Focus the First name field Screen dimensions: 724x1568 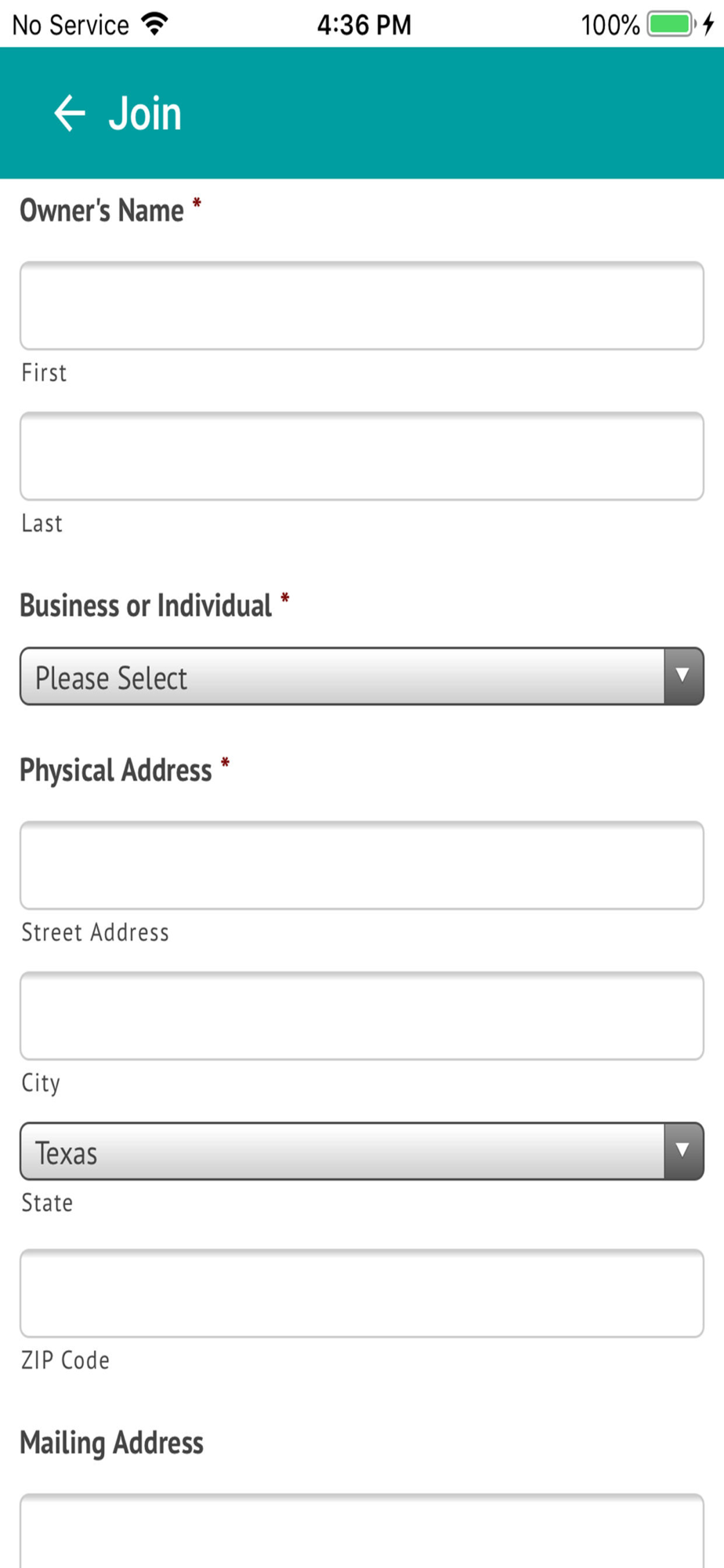[362, 306]
